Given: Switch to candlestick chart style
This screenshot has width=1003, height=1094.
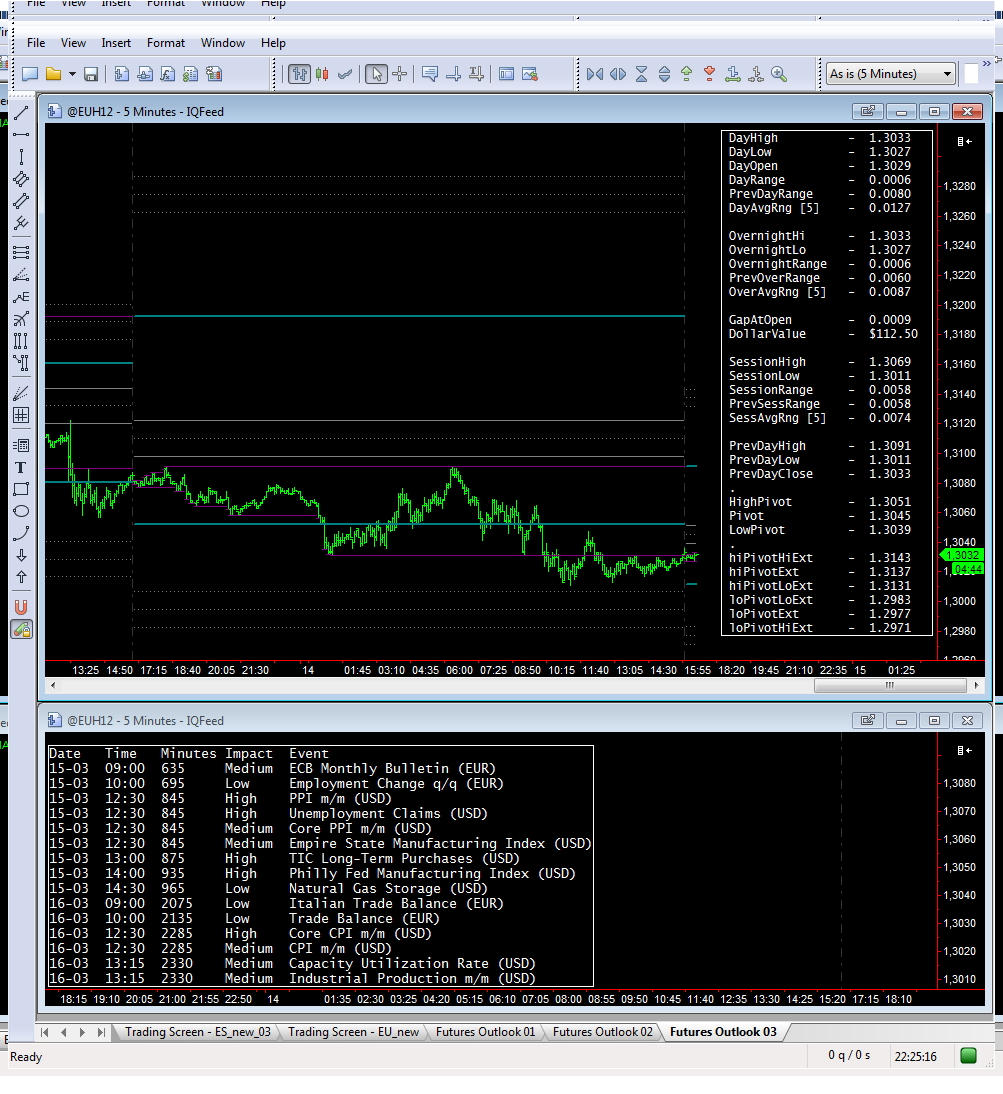Looking at the screenshot, I should click(x=322, y=74).
